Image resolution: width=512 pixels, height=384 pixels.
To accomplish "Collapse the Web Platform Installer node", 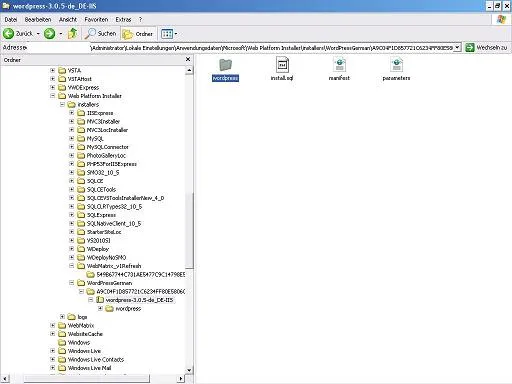I will (53, 96).
